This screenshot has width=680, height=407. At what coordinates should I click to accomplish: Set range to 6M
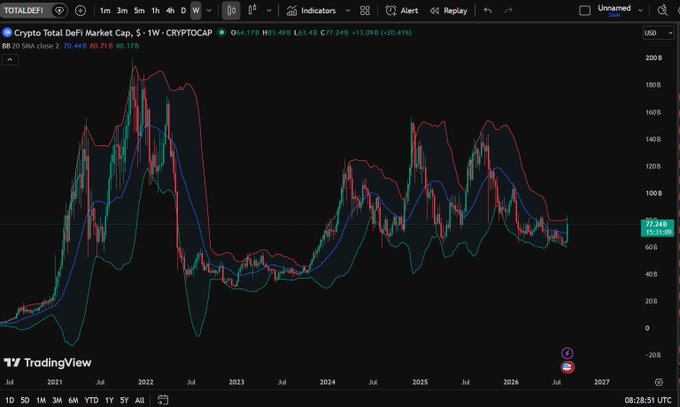(73, 400)
